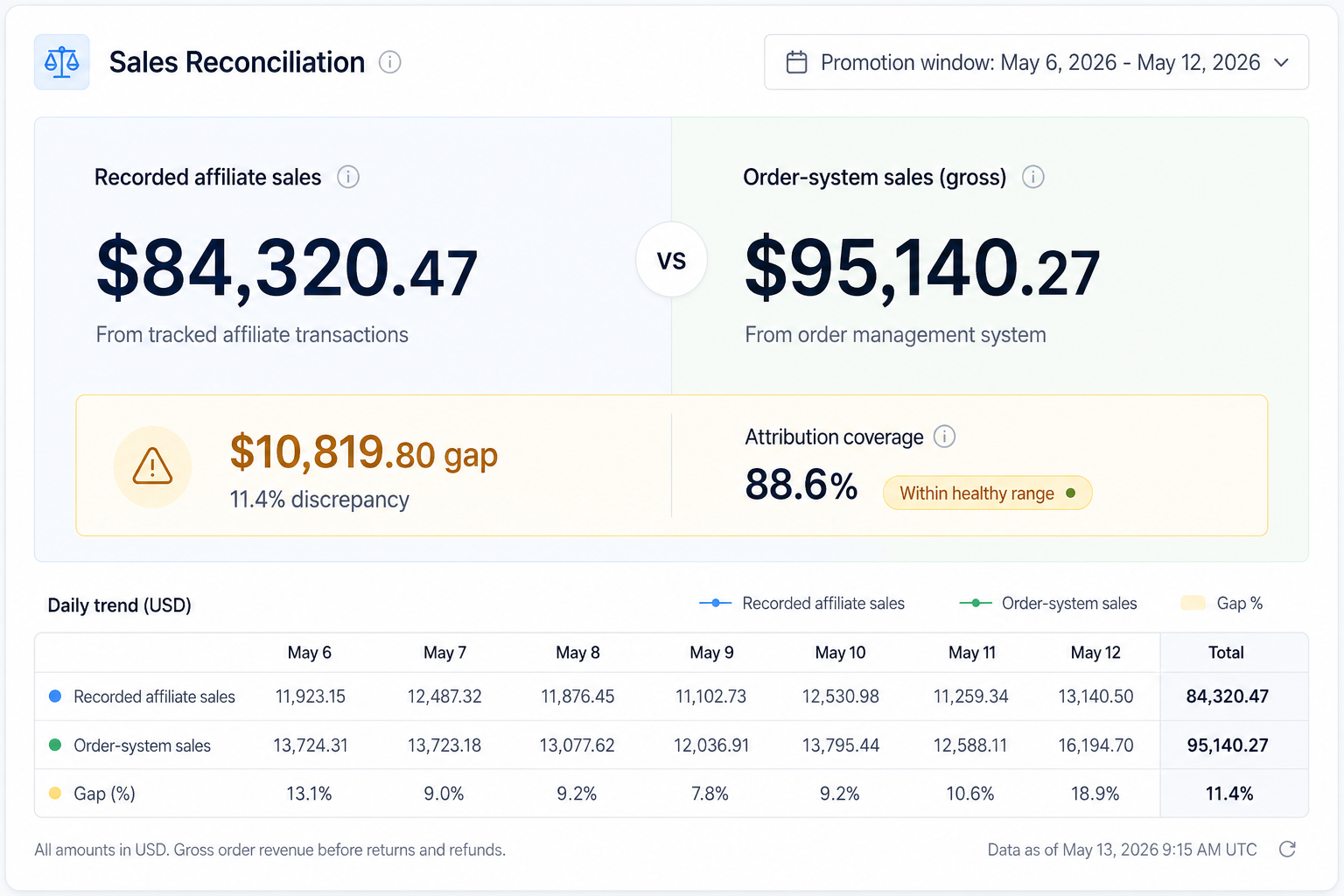The width and height of the screenshot is (1344, 896).
Task: Click yellow dot in Gap (%) row
Action: (55, 794)
